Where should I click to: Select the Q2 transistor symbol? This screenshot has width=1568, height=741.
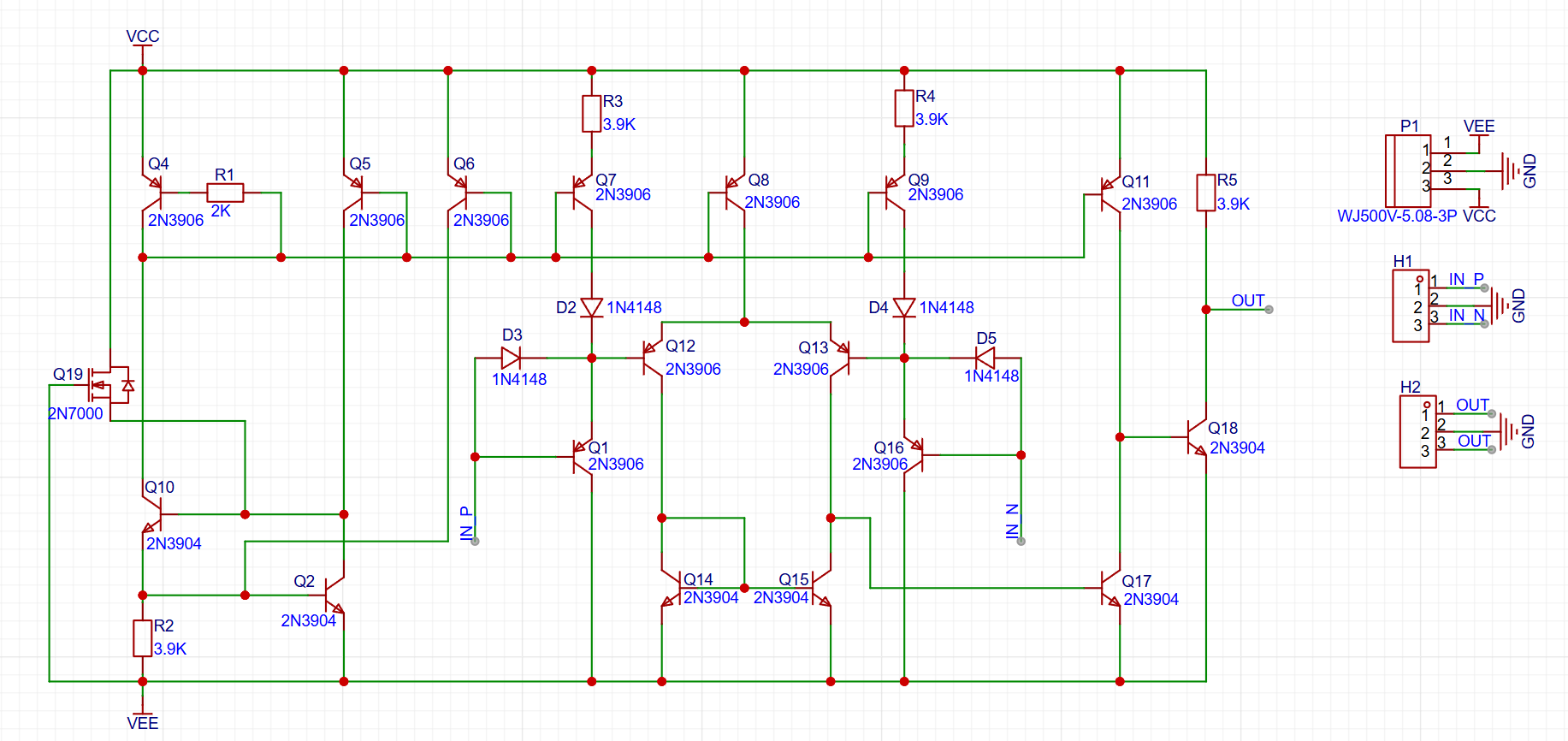tap(334, 595)
